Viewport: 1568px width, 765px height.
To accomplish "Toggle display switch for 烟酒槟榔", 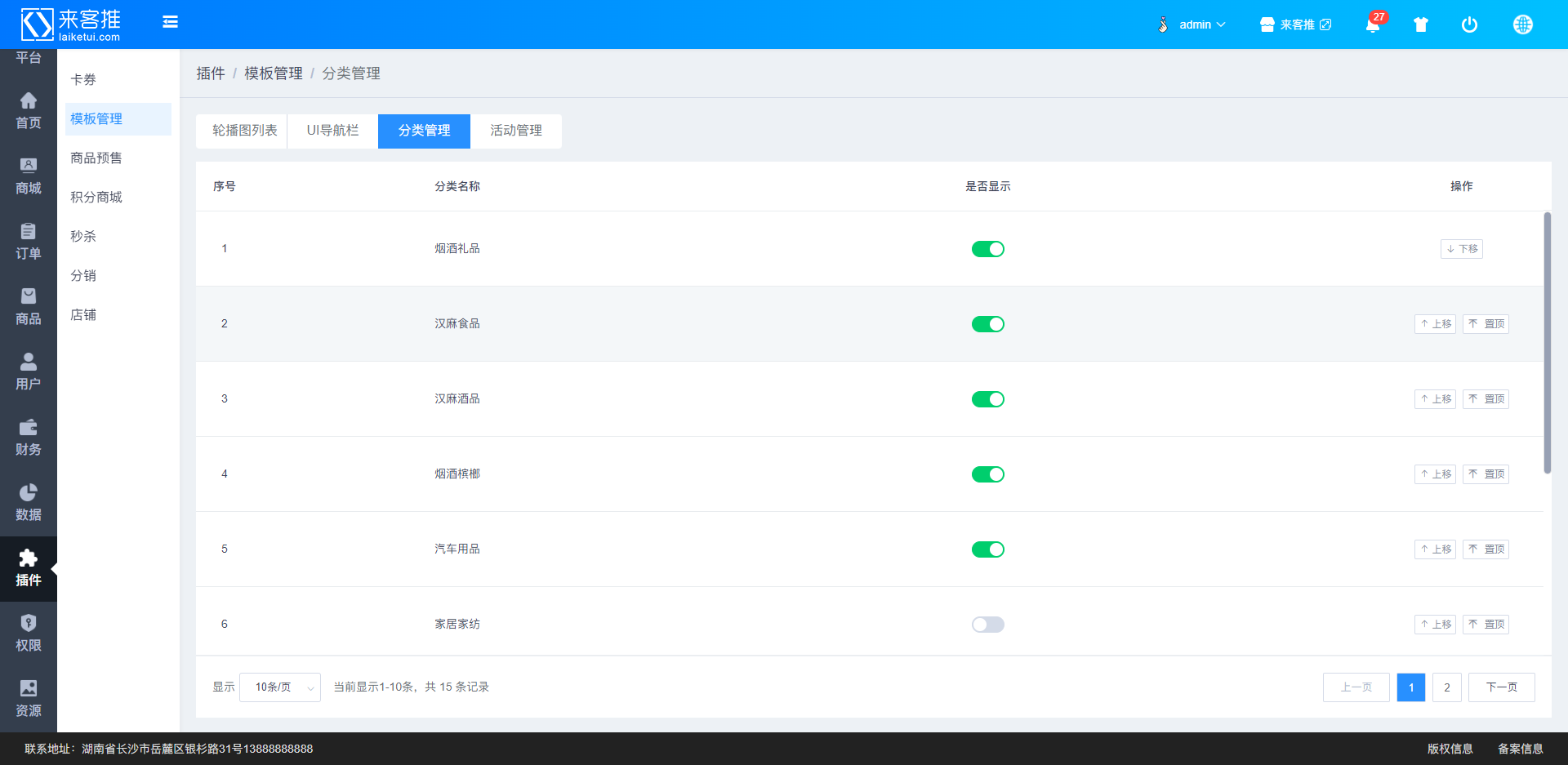I will (987, 474).
